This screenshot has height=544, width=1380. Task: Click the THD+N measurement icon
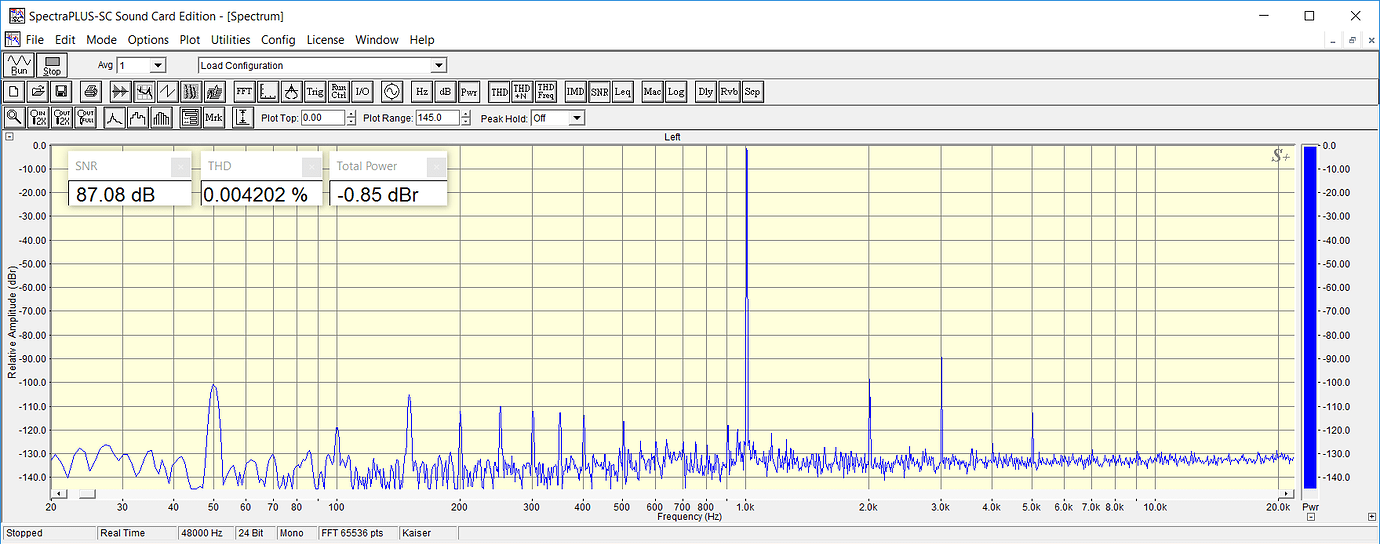point(521,92)
